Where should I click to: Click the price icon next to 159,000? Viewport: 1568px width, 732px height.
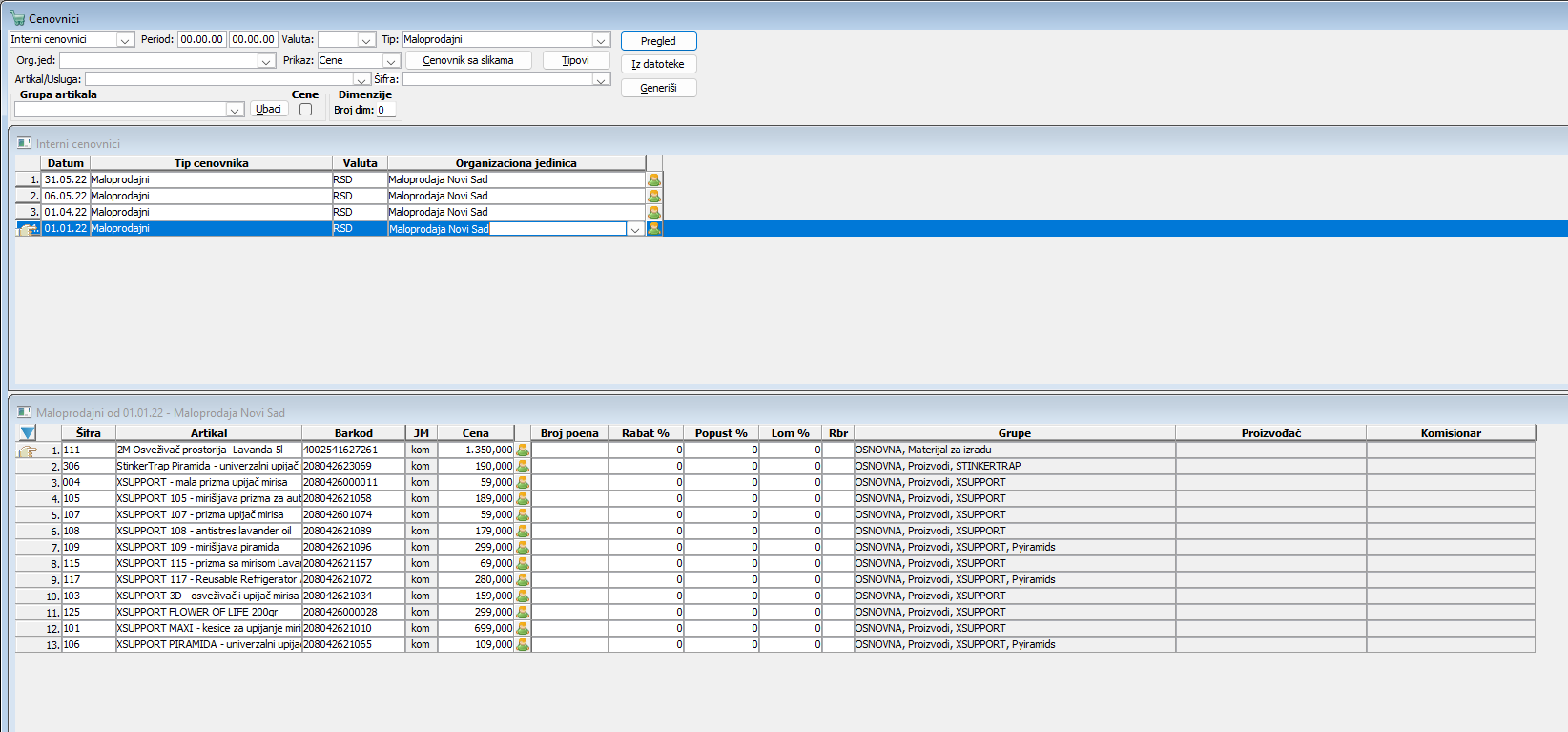[x=523, y=596]
